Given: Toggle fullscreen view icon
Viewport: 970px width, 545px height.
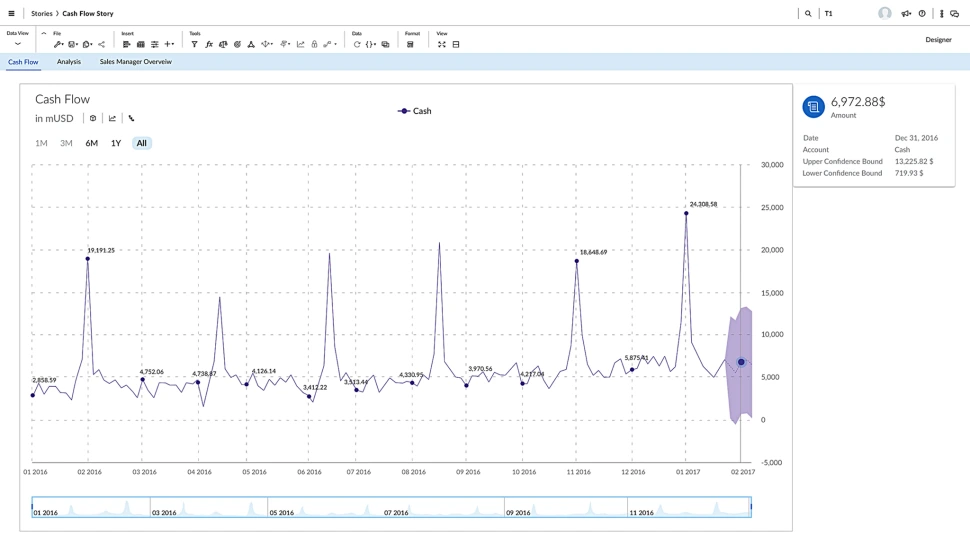Looking at the screenshot, I should click(442, 45).
